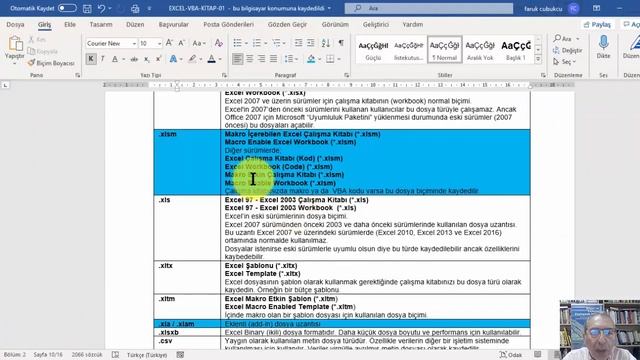Click the Paylaş share button

click(597, 24)
